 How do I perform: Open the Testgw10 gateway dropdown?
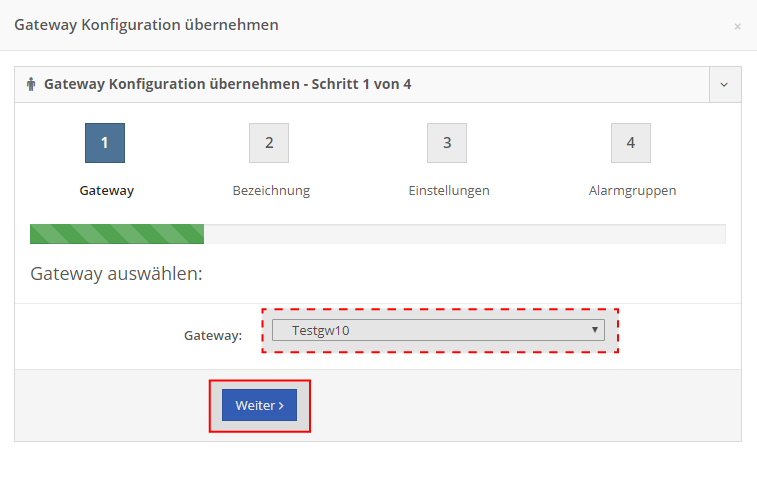coord(438,330)
